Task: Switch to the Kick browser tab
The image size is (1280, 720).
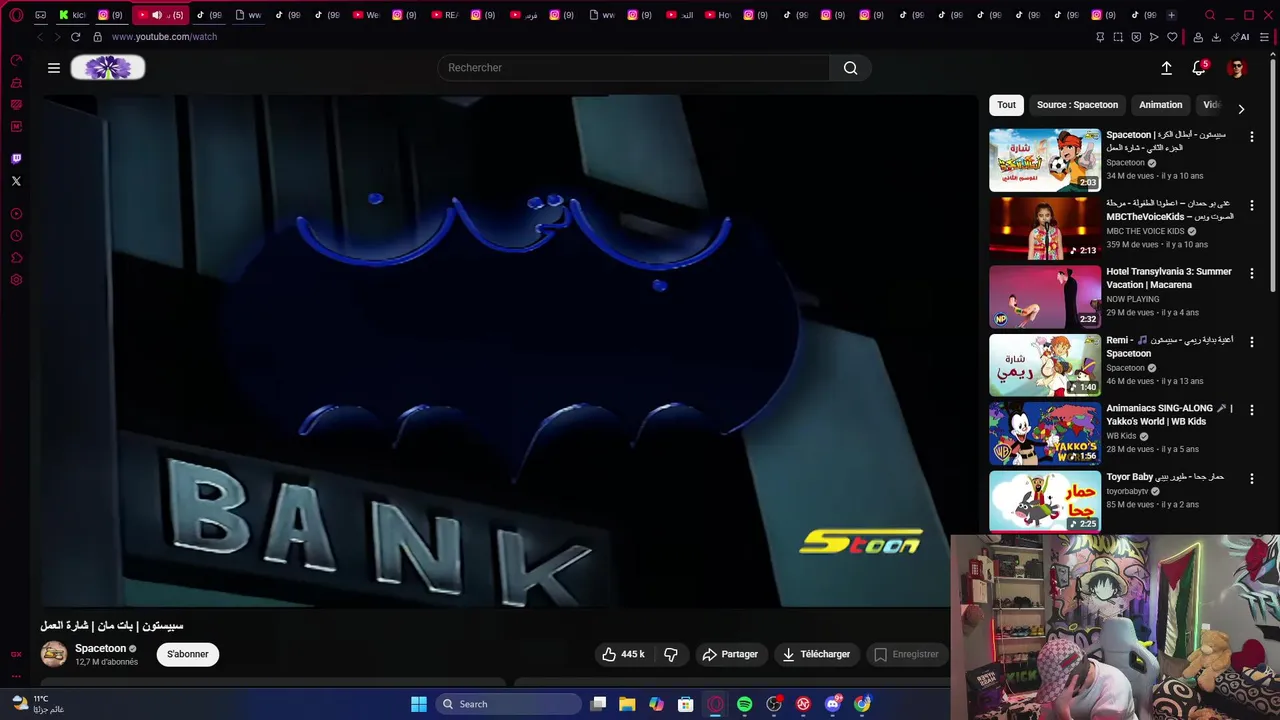Action: coord(73,15)
